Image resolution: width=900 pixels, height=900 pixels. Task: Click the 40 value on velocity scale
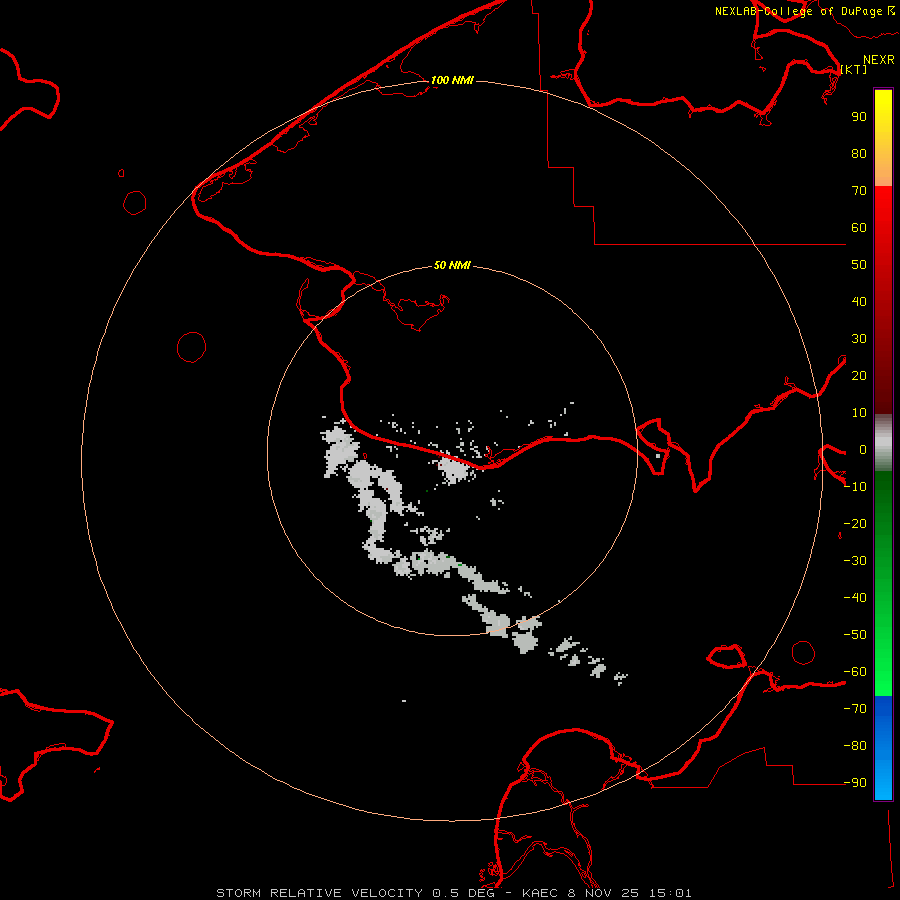click(859, 301)
